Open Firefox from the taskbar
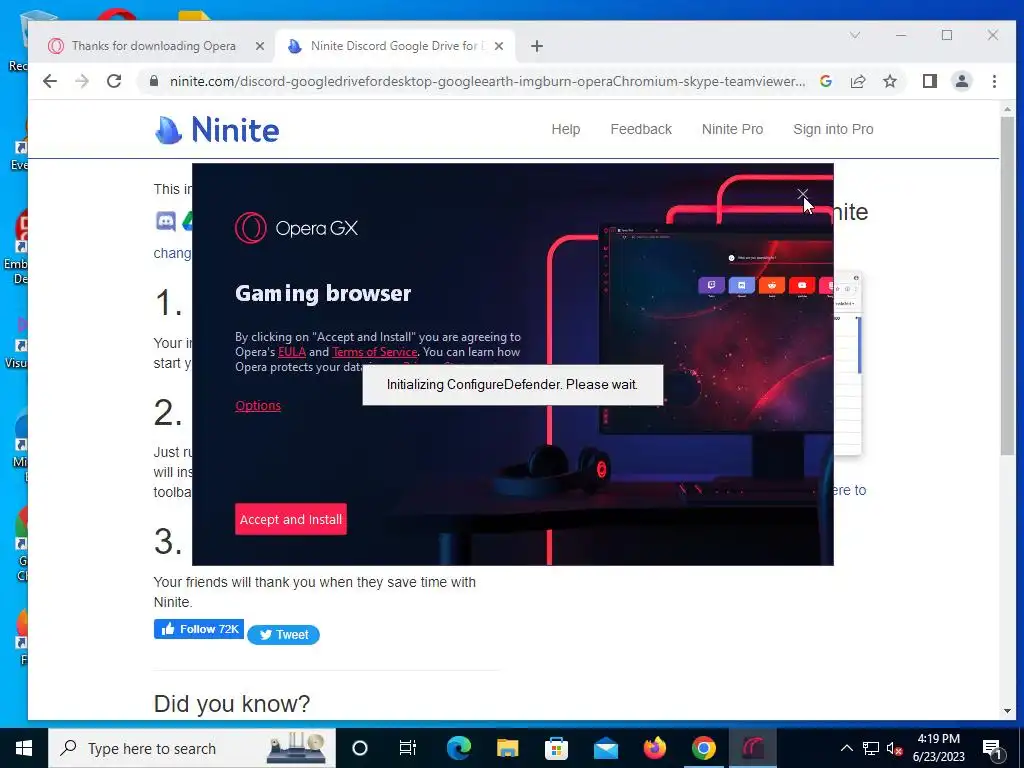 point(654,748)
